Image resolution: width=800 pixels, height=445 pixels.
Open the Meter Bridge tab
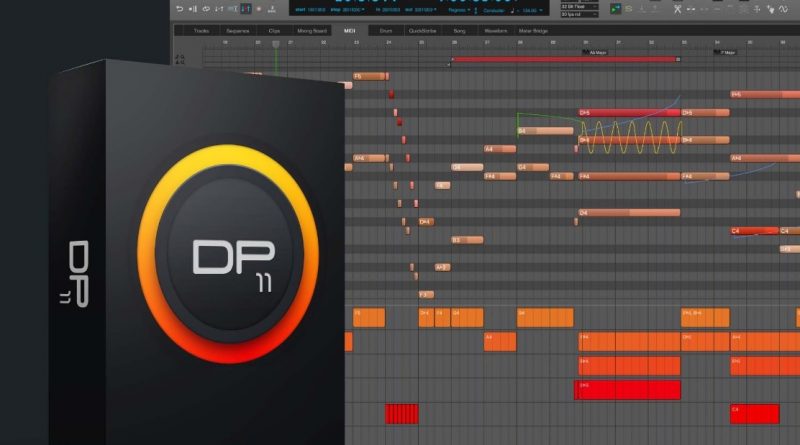point(533,31)
